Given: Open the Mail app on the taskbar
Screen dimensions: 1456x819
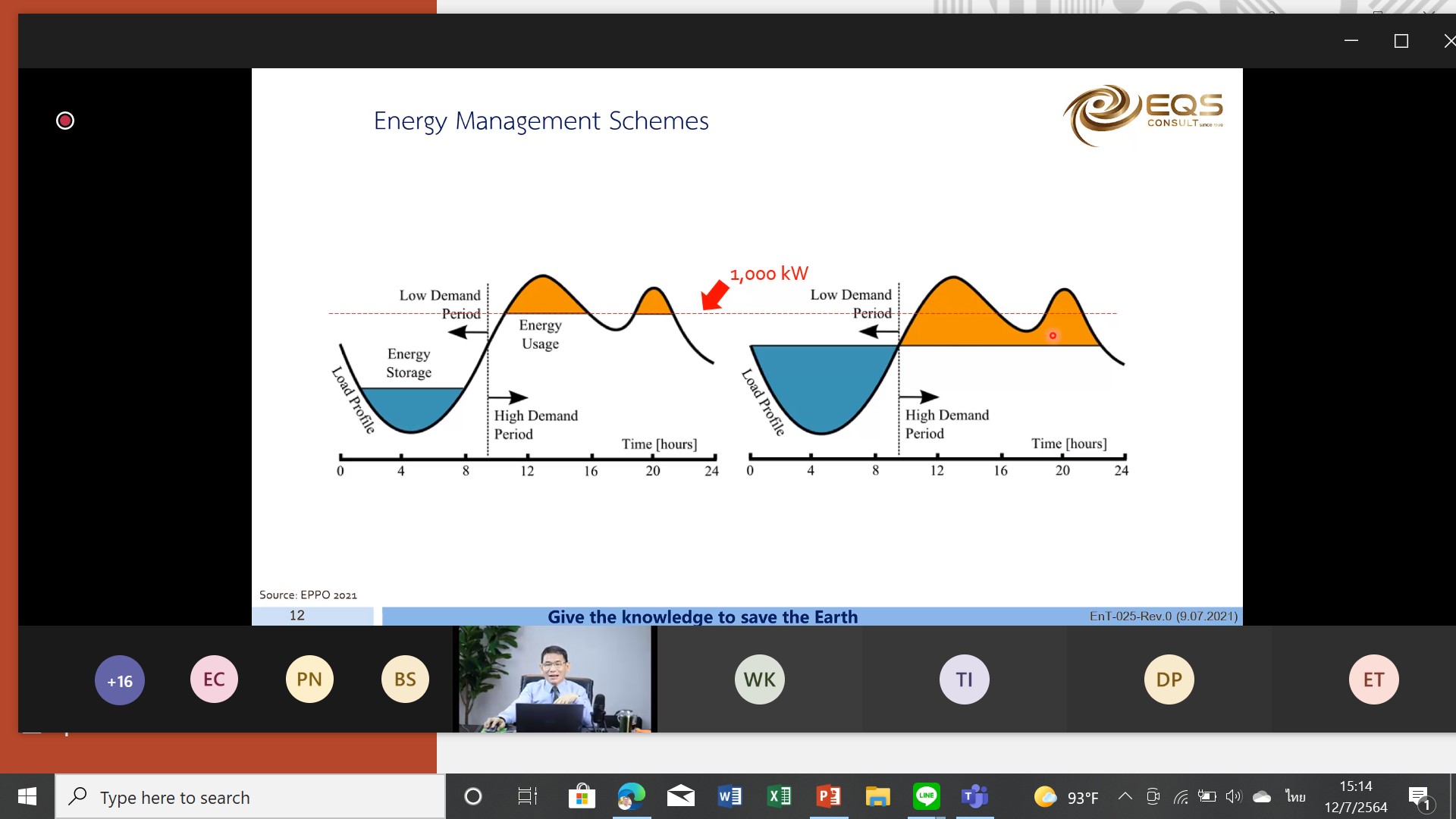Looking at the screenshot, I should (681, 796).
